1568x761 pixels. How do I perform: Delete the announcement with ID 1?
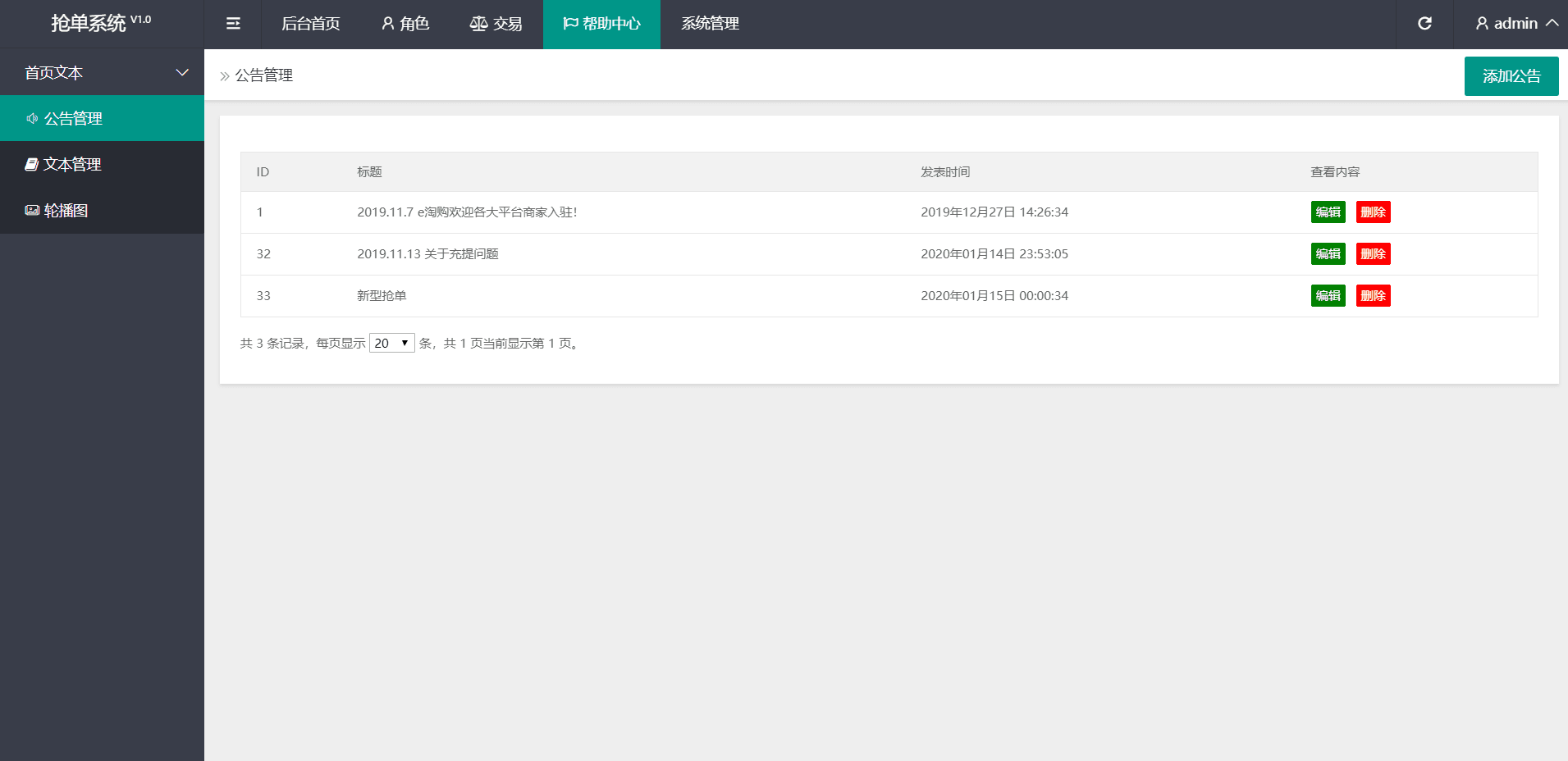tap(1373, 212)
